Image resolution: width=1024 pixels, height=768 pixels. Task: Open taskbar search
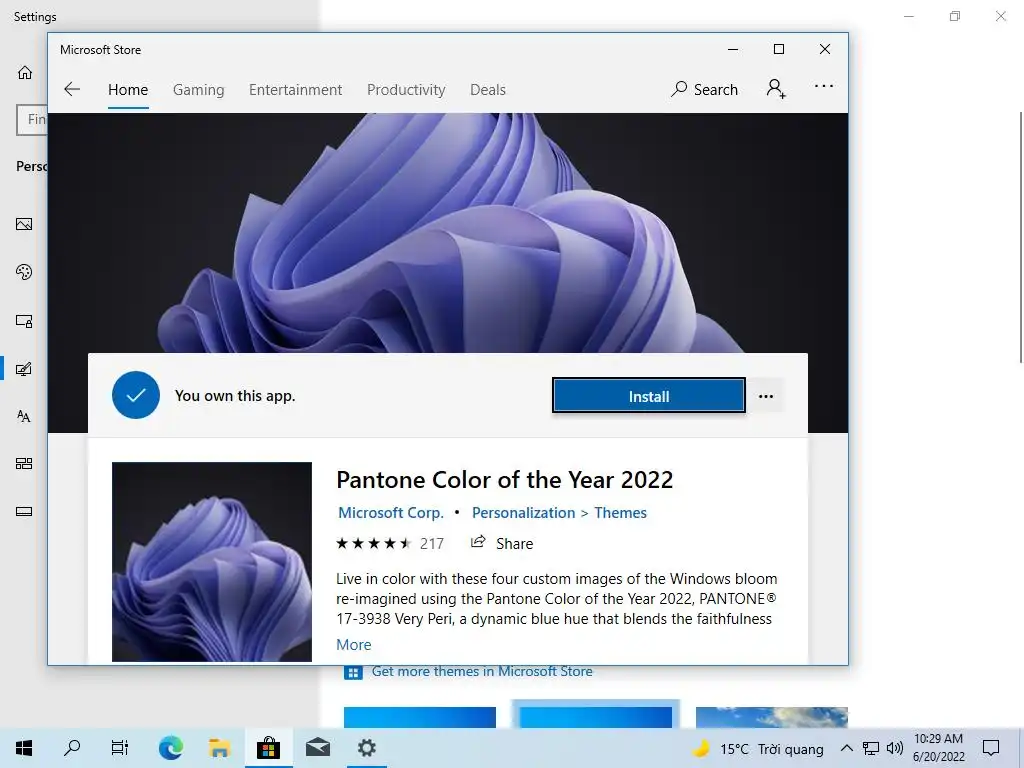tap(72, 748)
